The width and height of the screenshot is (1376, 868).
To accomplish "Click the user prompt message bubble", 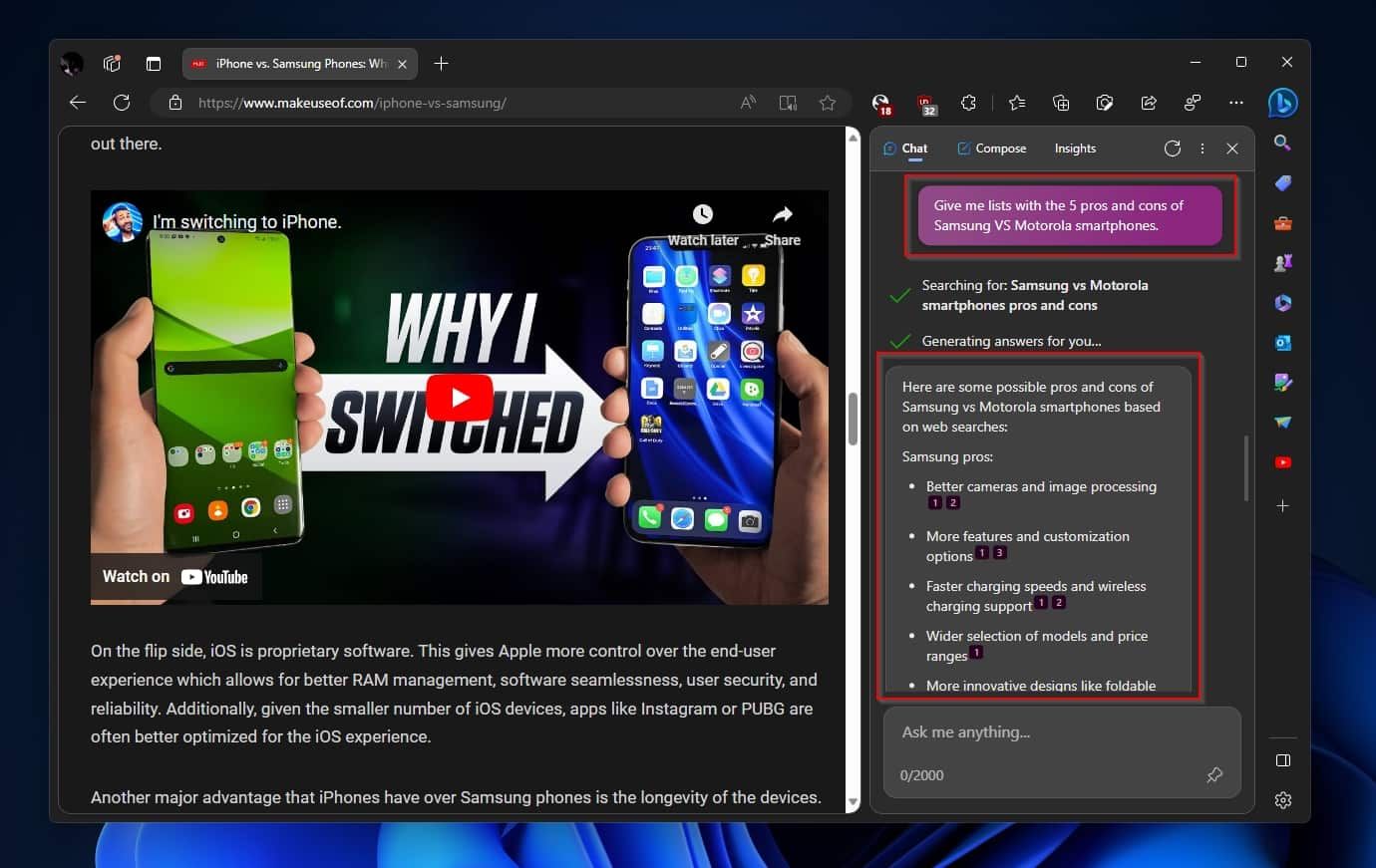I will (x=1070, y=215).
